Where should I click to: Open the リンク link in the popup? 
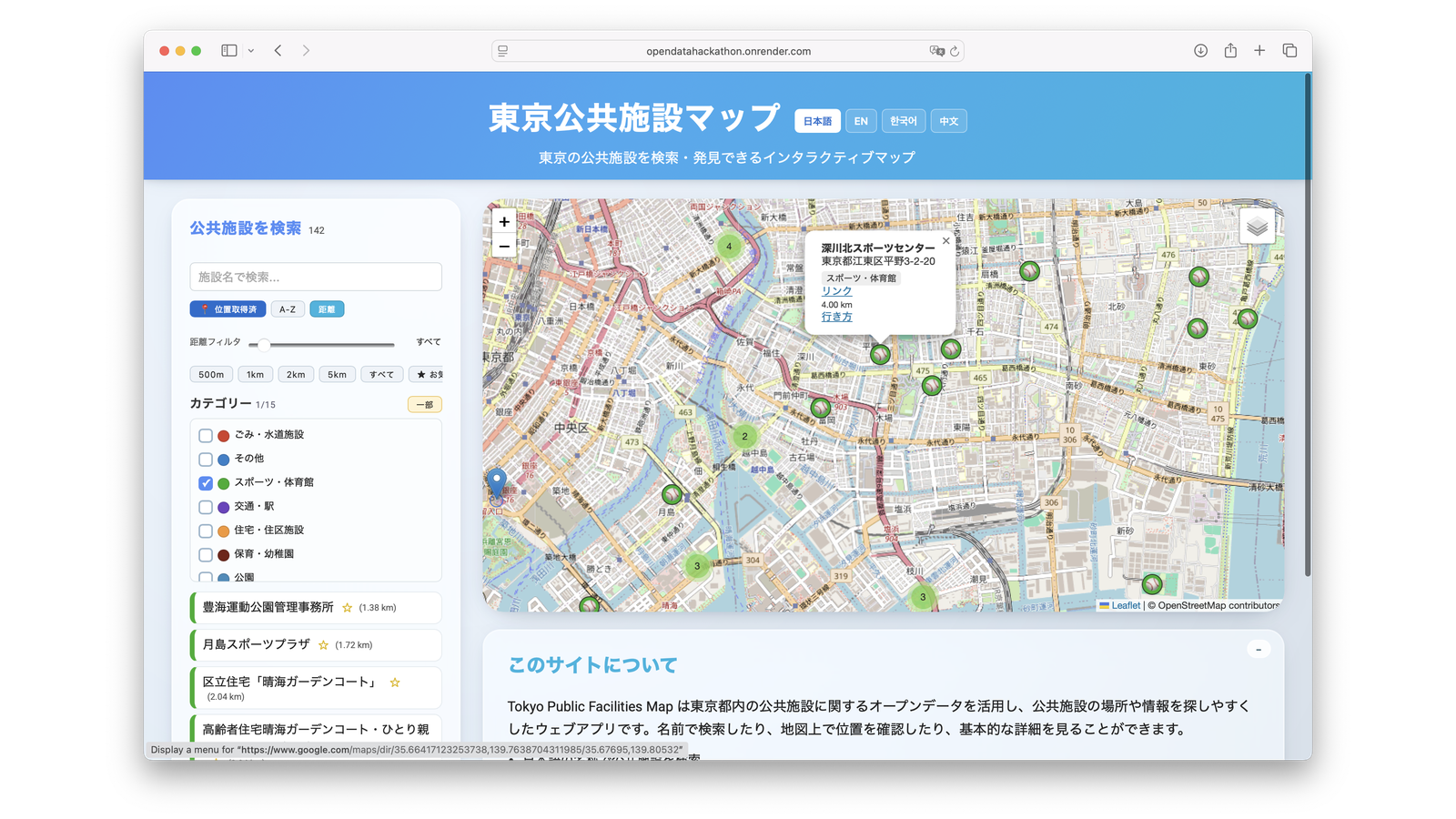click(836, 291)
